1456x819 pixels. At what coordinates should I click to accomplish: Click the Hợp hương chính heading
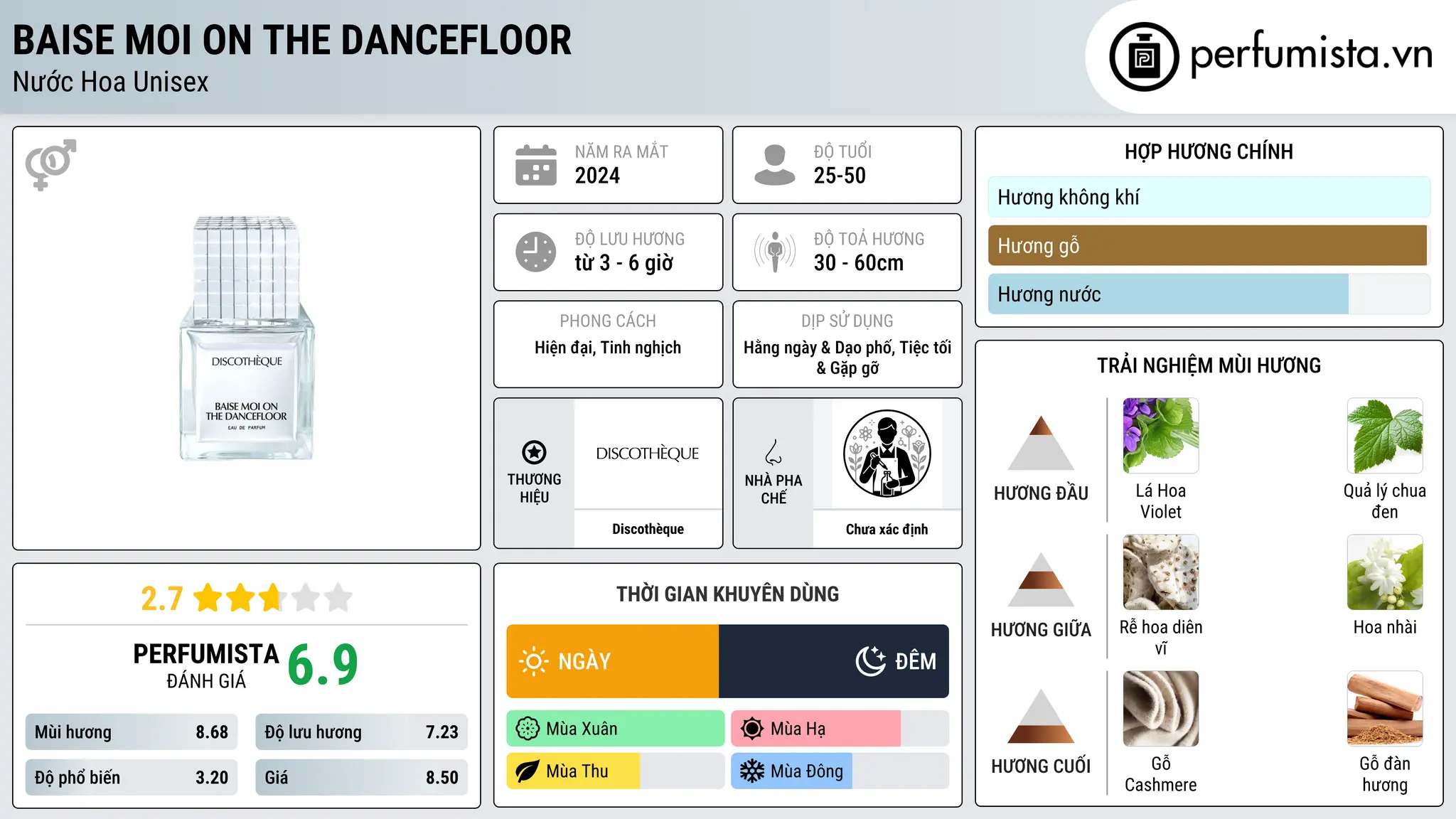tap(1209, 151)
